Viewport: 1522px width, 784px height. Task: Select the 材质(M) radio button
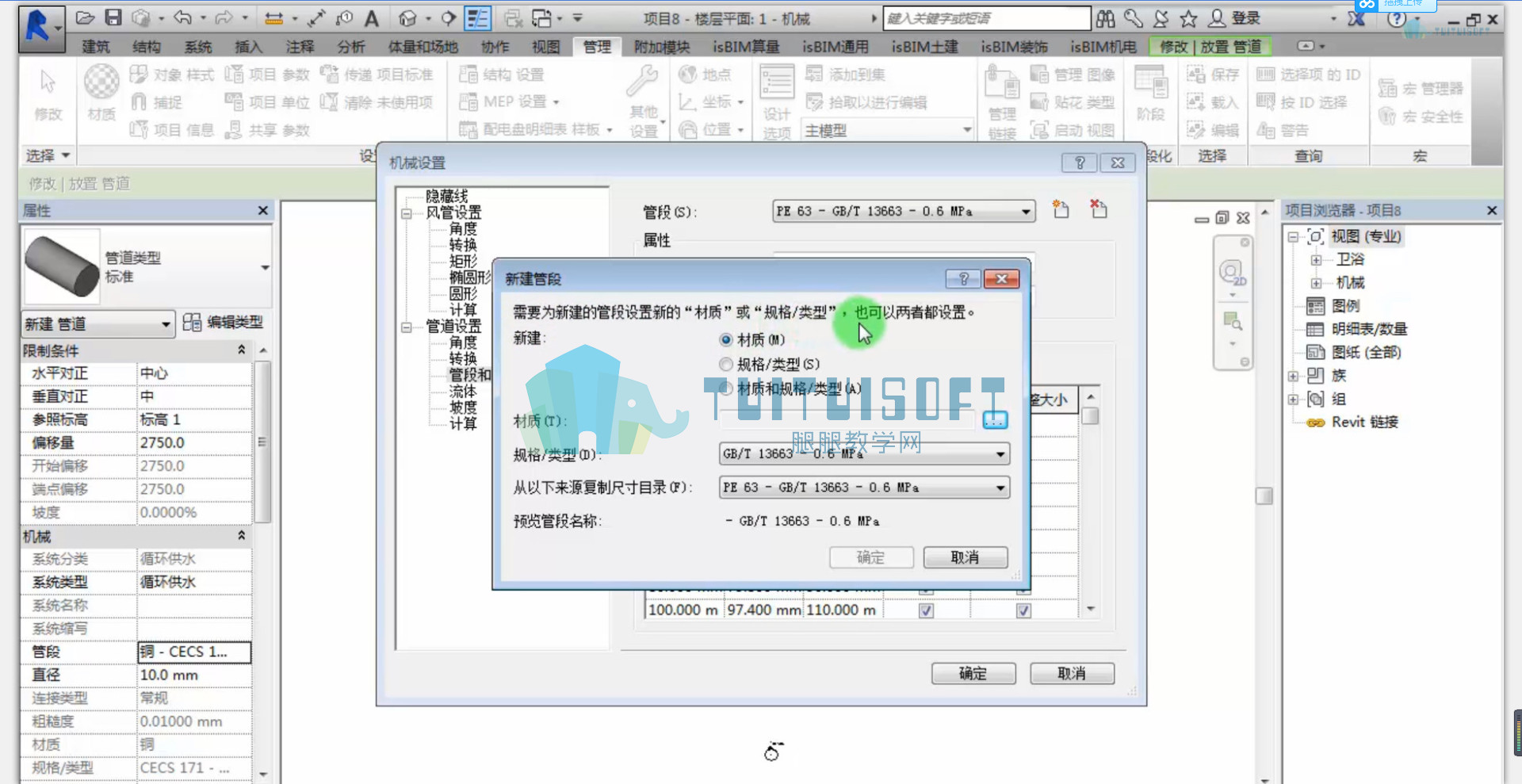pos(726,340)
